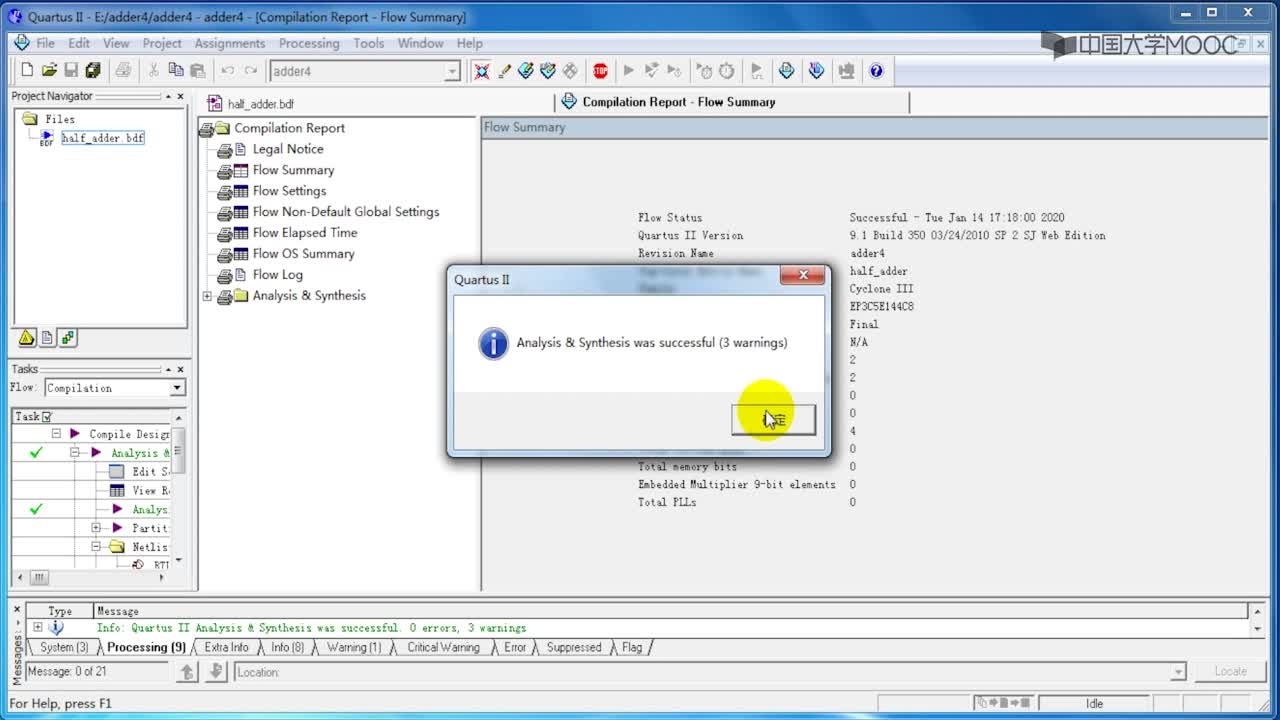Select Flow Log in report tree
The width and height of the screenshot is (1280, 720).
[277, 275]
